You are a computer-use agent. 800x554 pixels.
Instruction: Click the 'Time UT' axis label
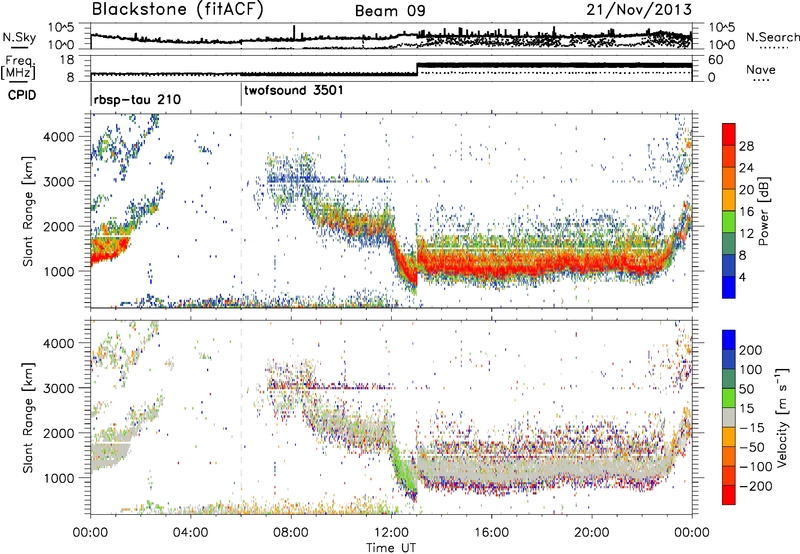(391, 547)
